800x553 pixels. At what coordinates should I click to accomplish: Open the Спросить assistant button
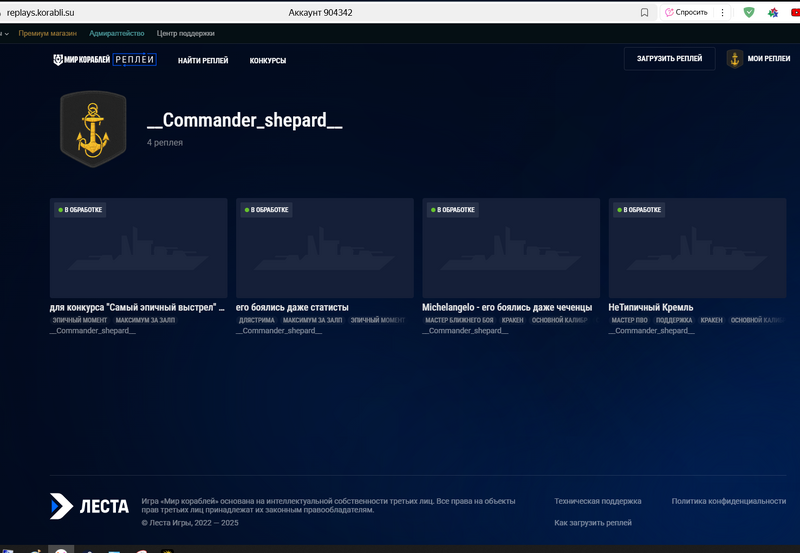(686, 12)
